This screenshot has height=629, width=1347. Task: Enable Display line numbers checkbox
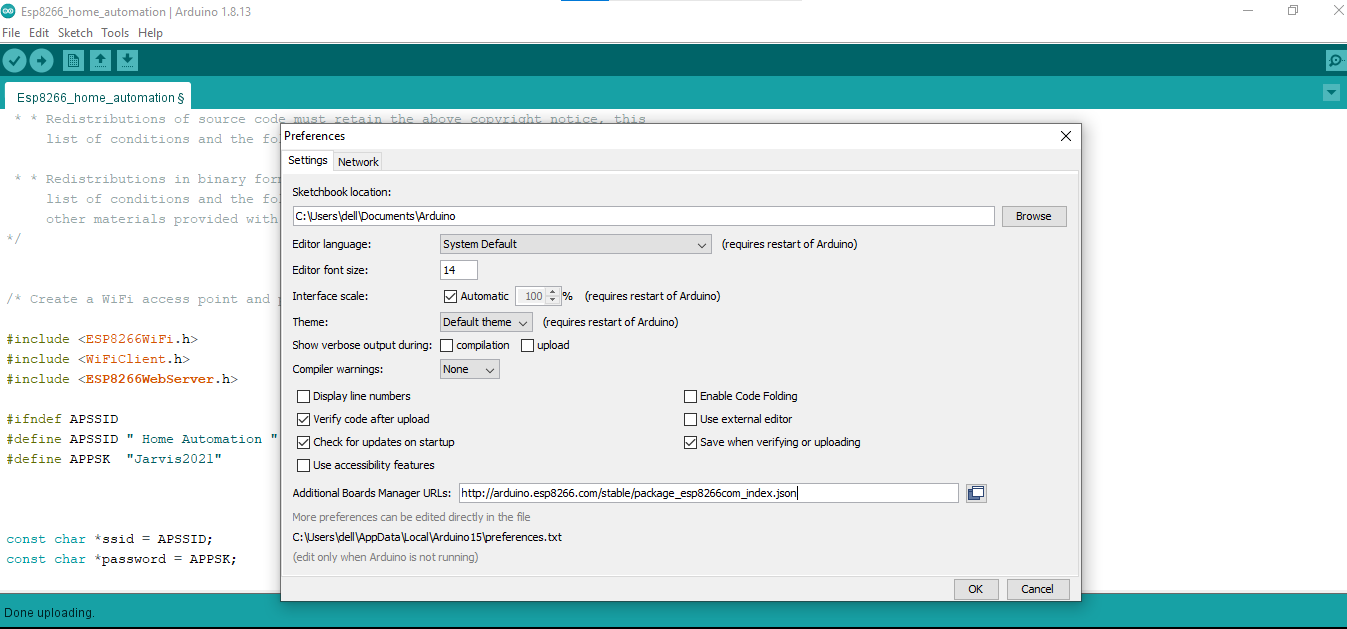pyautogui.click(x=304, y=396)
